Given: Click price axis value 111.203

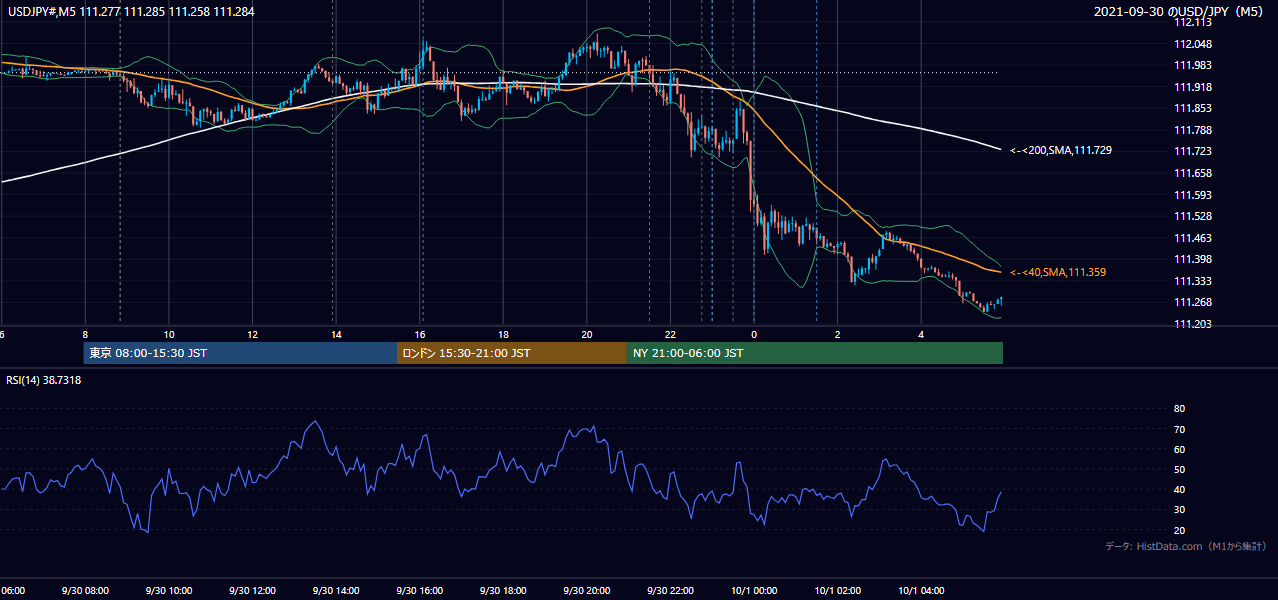Looking at the screenshot, I should [1194, 324].
